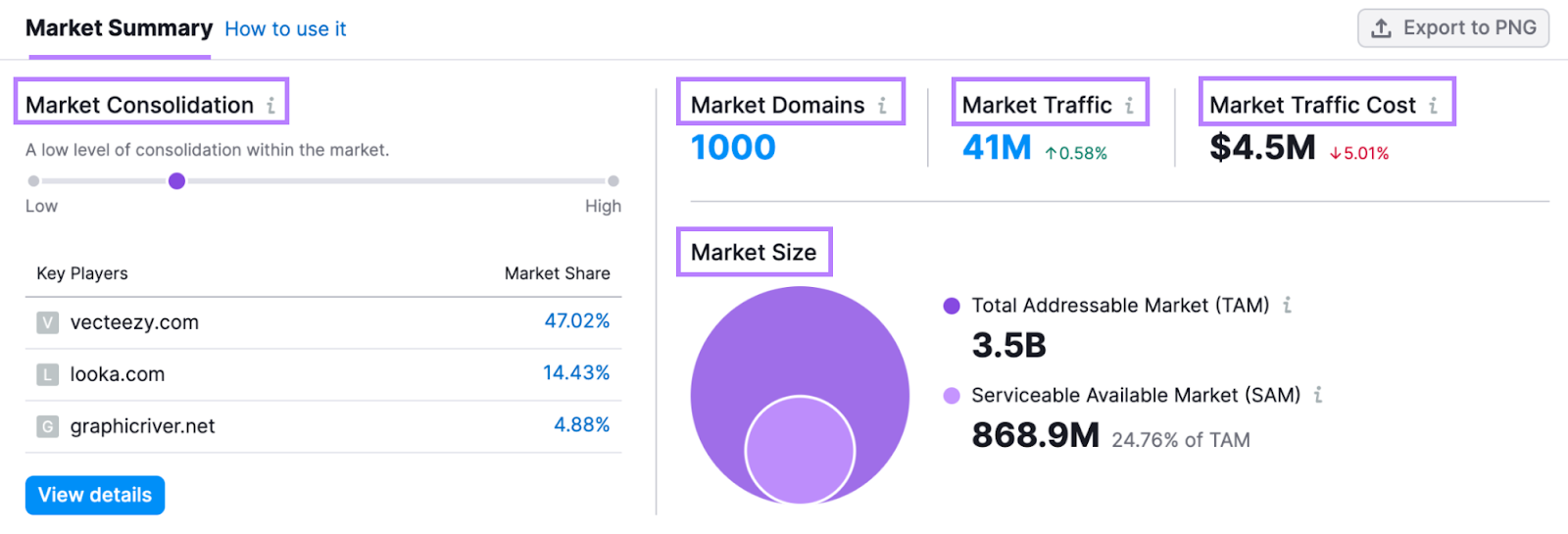
Task: Click the graphicriver.net favicon icon
Action: click(47, 426)
